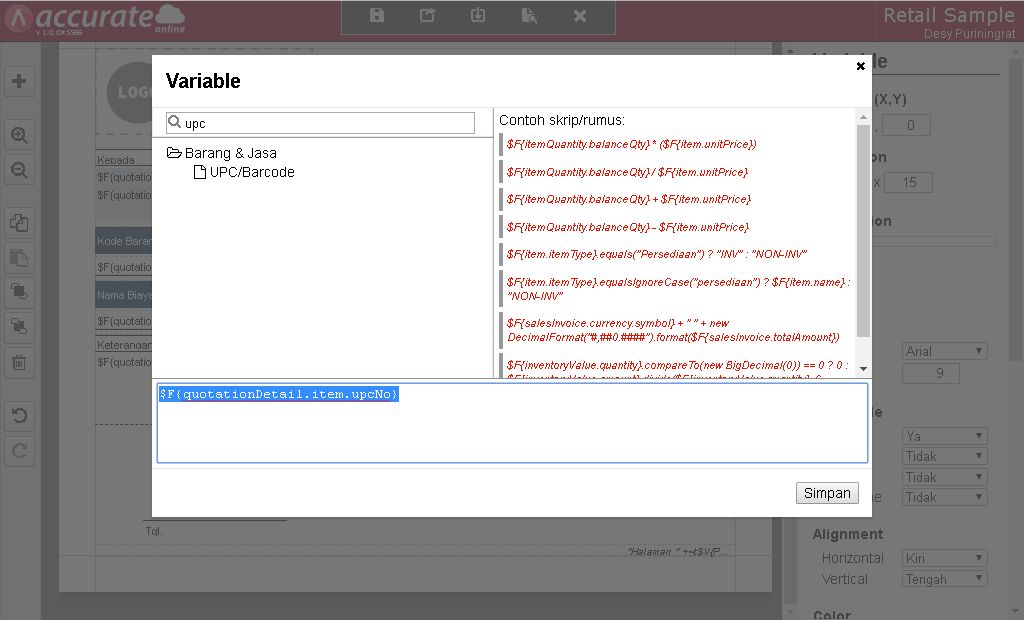1024x620 pixels.
Task: Click the Simpan button
Action: tap(827, 493)
